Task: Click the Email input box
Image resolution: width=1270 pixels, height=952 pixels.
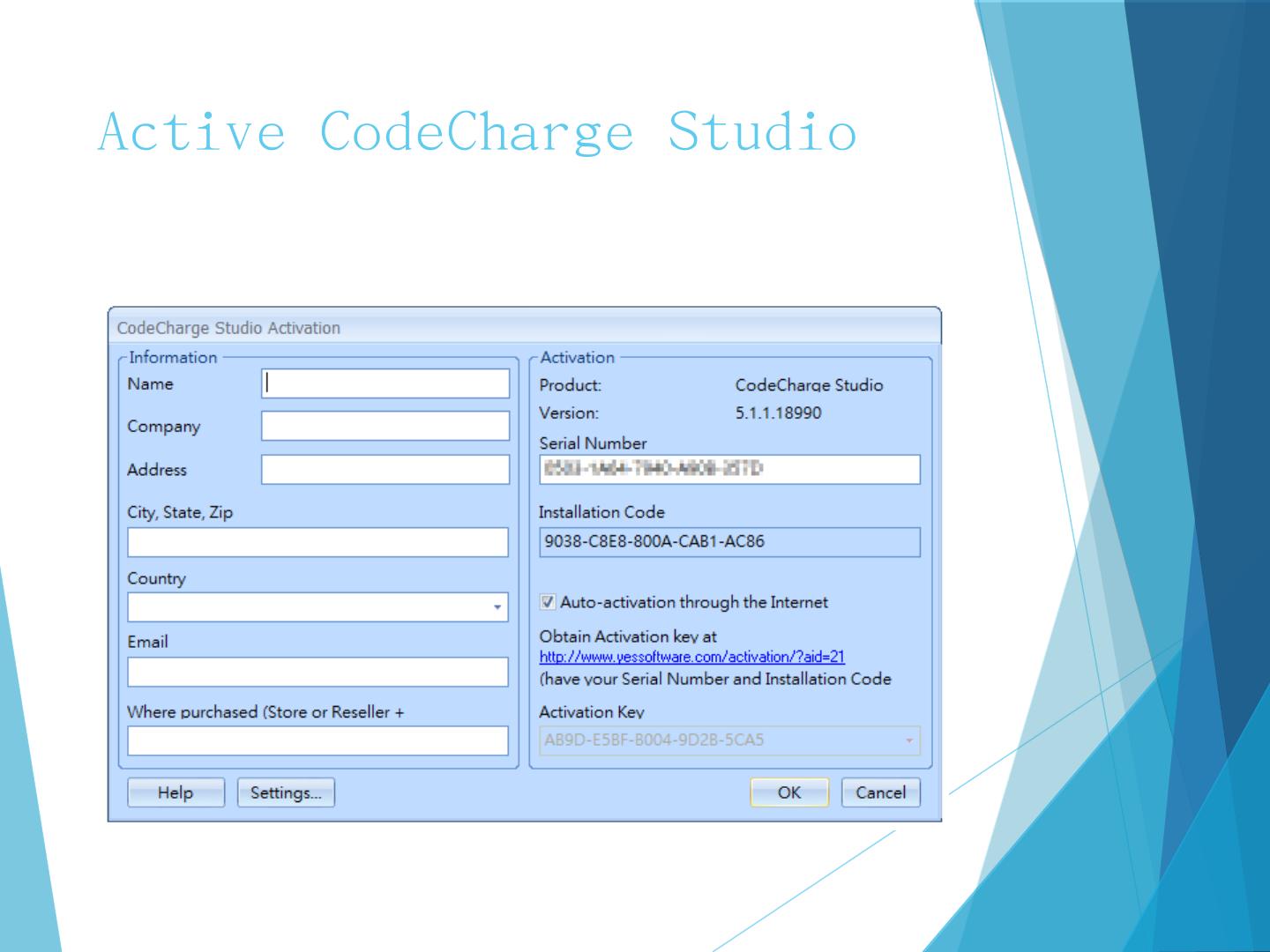Action: coord(317,672)
